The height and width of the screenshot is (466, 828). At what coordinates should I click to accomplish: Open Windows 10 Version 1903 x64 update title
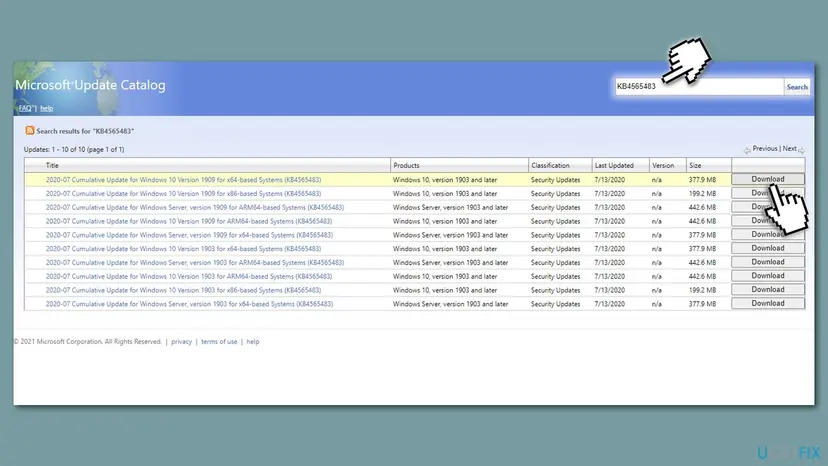[183, 248]
